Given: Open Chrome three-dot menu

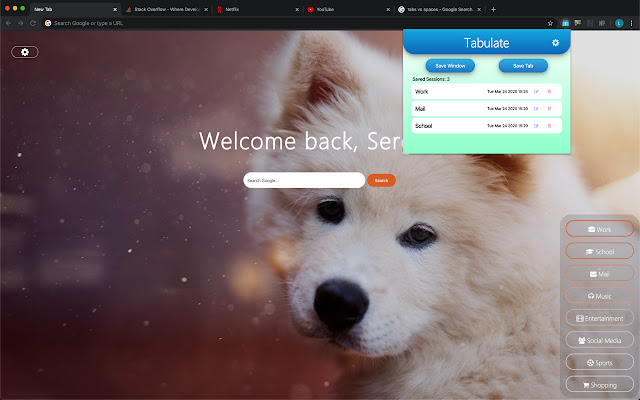Looking at the screenshot, I should (x=631, y=23).
